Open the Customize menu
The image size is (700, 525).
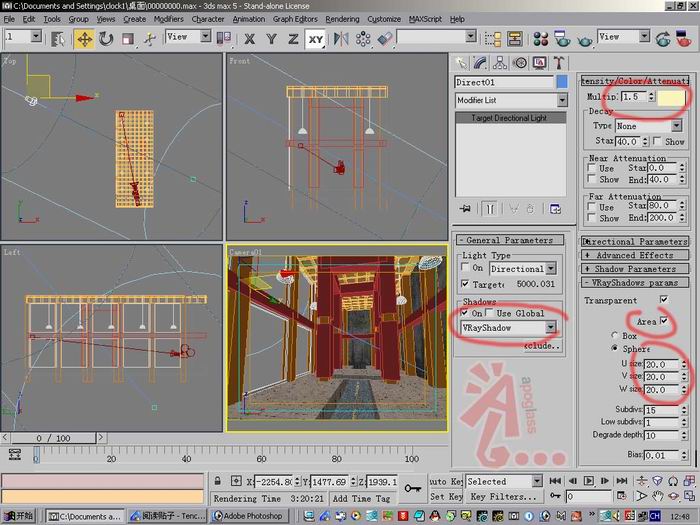(384, 19)
